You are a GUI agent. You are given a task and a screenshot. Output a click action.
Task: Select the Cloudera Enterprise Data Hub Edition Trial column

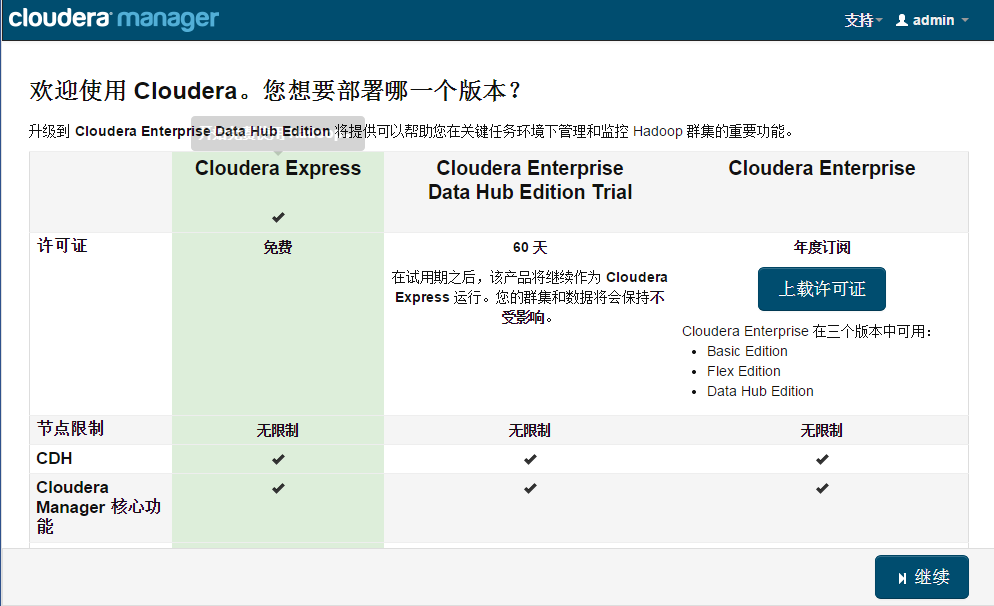[530, 180]
